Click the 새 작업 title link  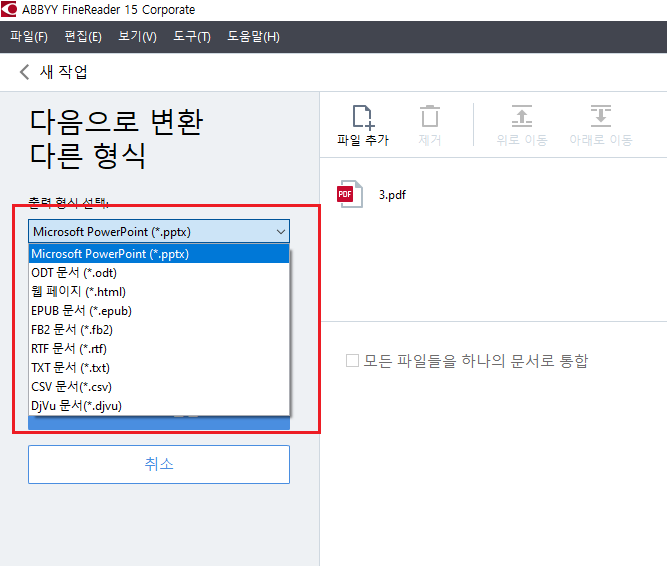[64, 72]
